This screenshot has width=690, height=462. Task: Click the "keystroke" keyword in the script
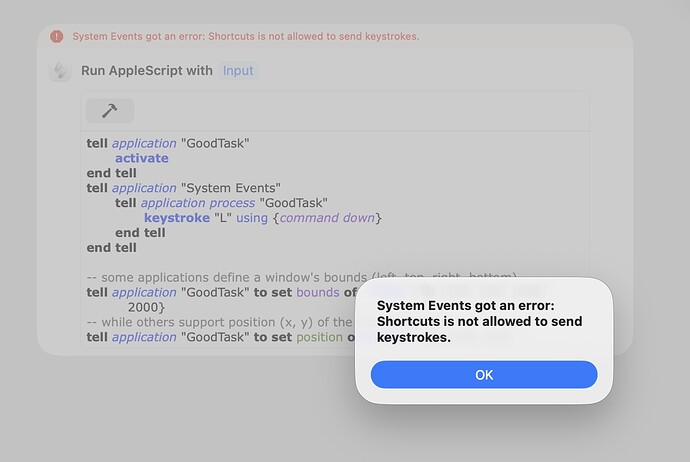pos(176,218)
